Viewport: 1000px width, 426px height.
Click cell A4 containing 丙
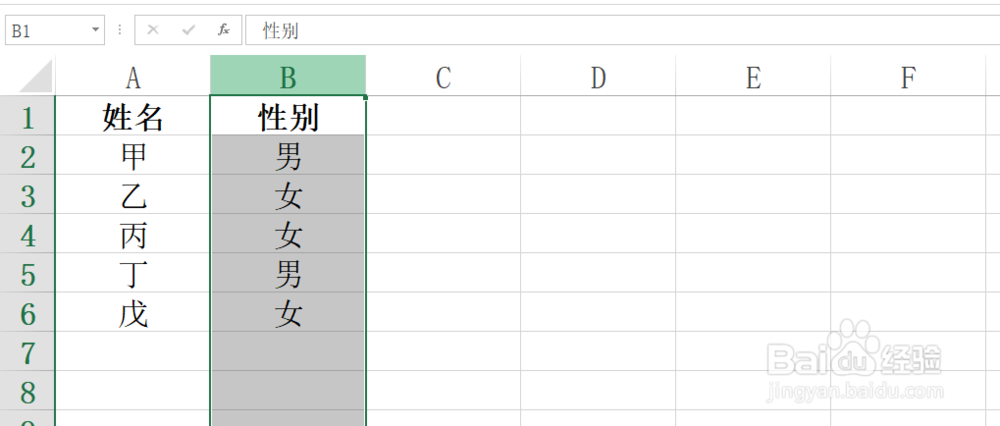coord(133,236)
